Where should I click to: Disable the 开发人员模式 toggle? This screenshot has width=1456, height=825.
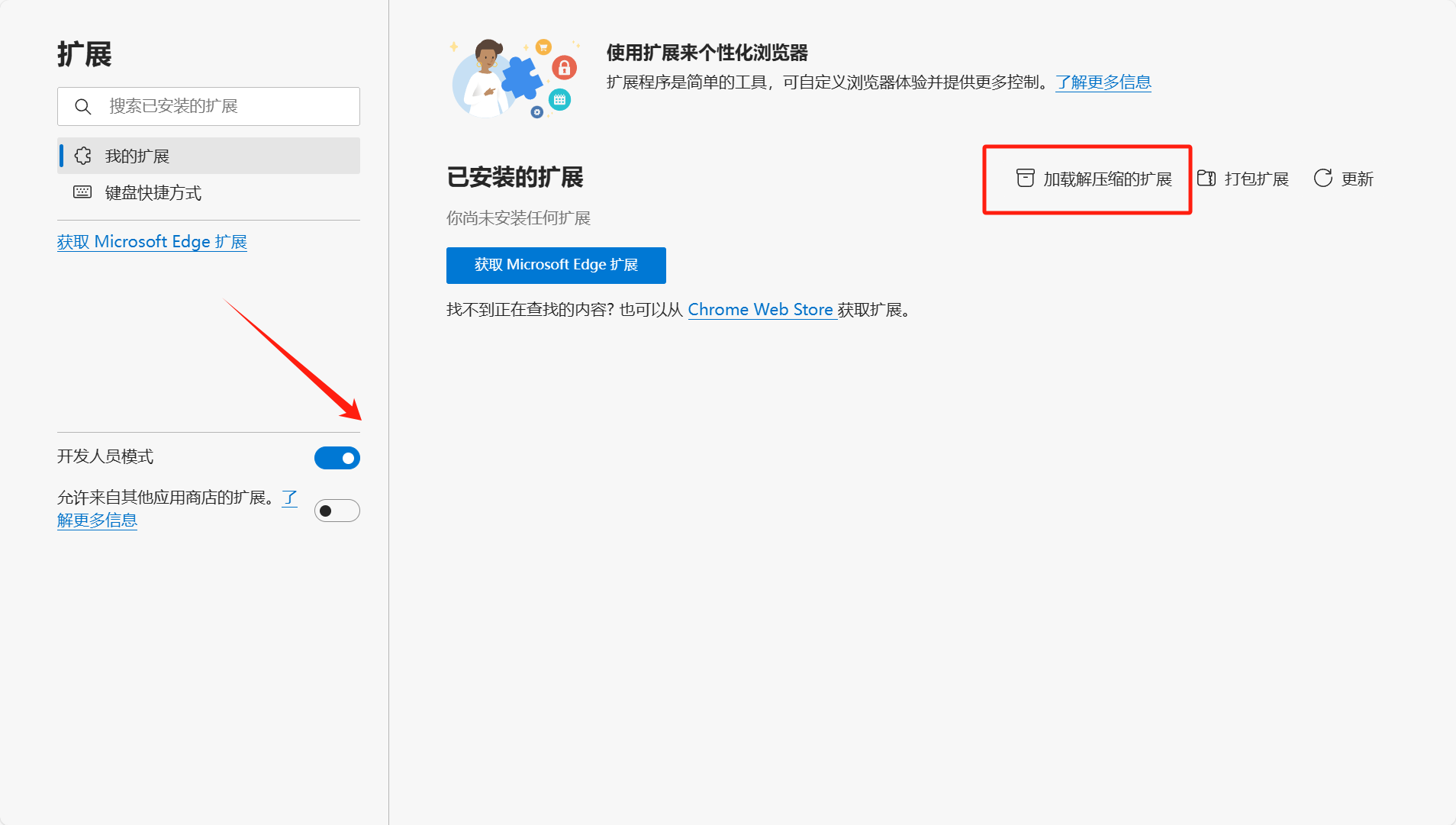[337, 458]
